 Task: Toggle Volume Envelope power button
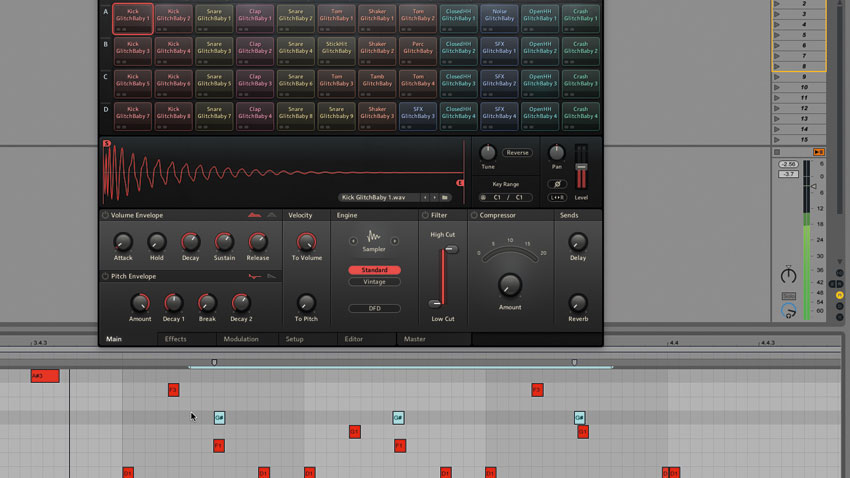coord(105,215)
